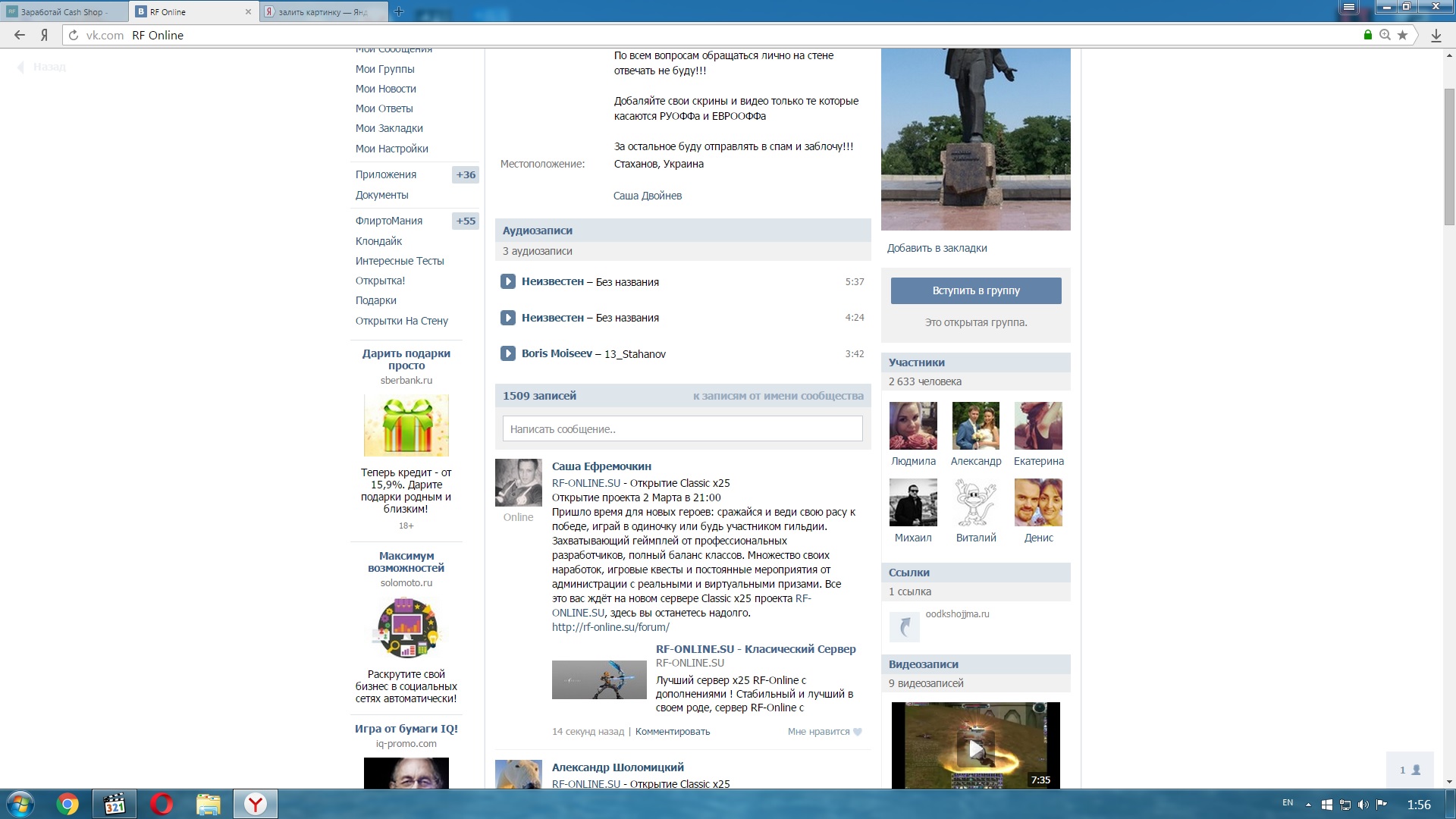1456x819 pixels.
Task: Click the oodkshojjma.ru link arrow icon
Action: click(x=904, y=627)
